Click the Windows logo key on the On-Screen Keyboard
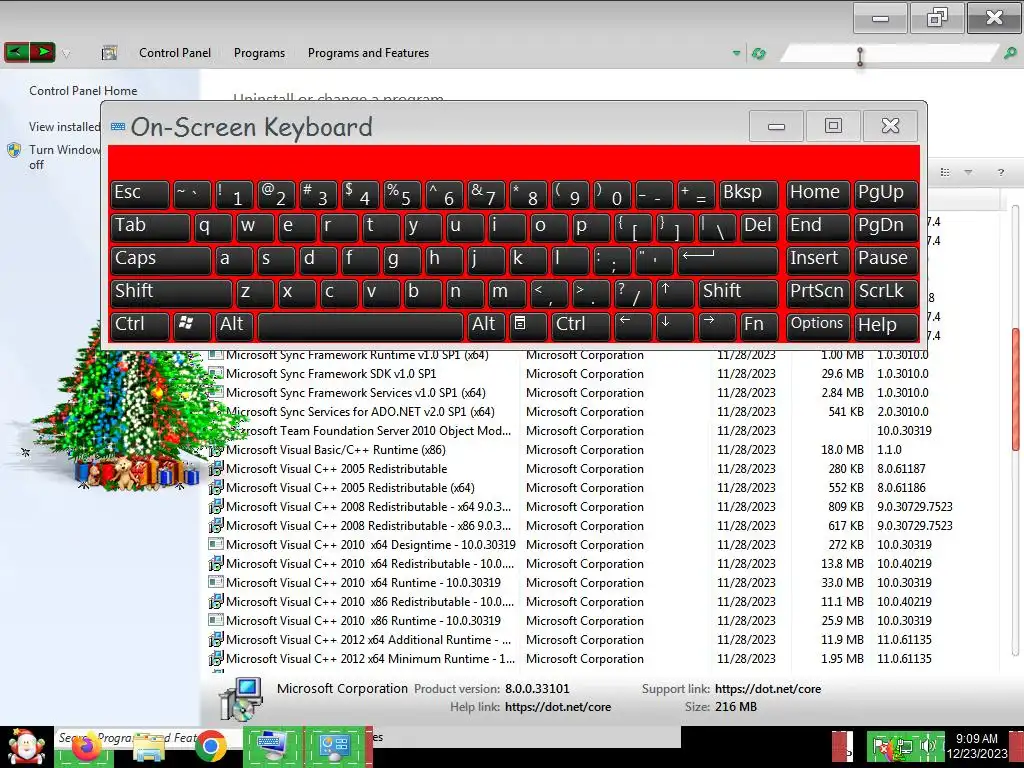Viewport: 1024px width, 768px height. tap(192, 325)
